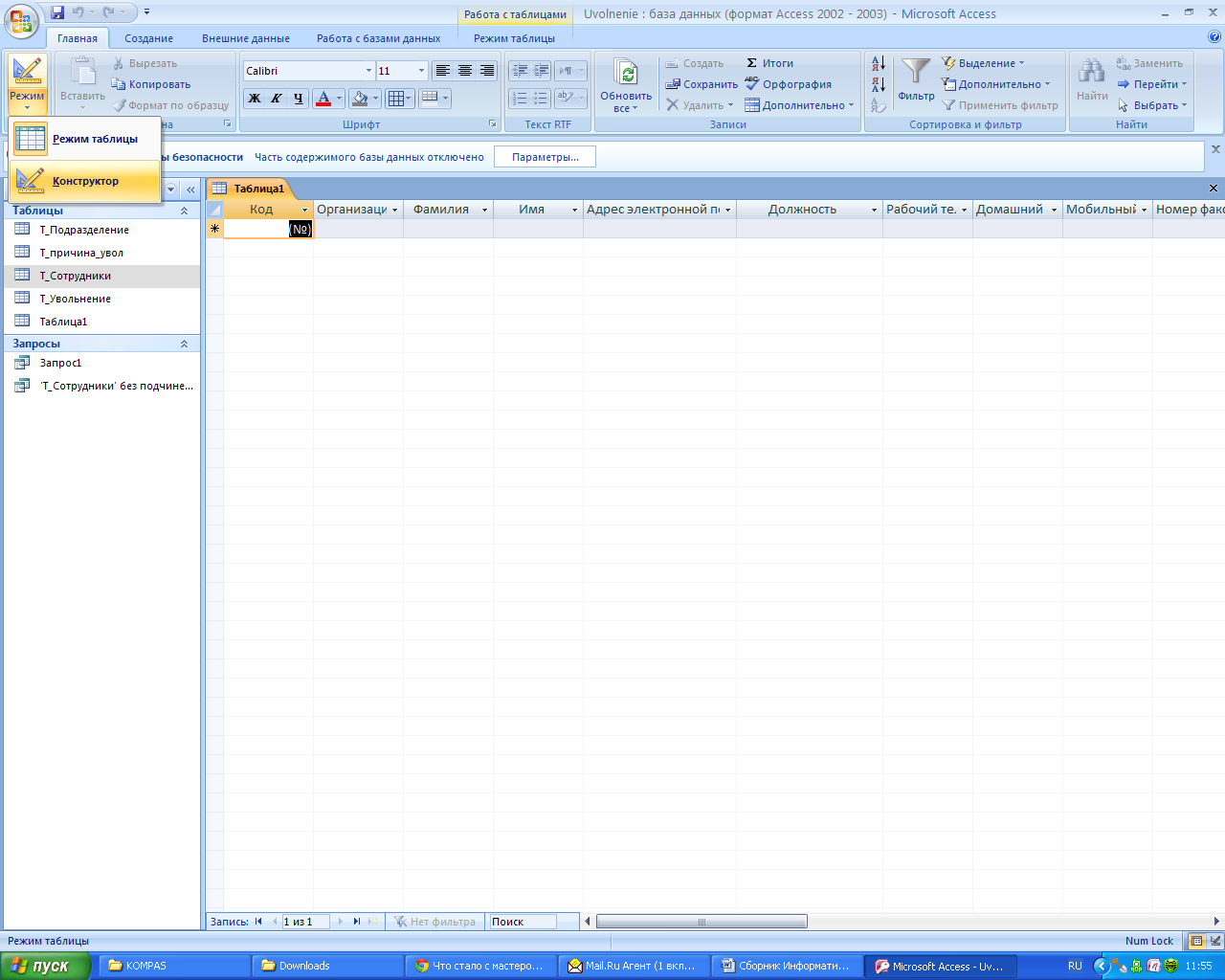Collapse the Таблицы group in navigation pane
Image resolution: width=1225 pixels, height=980 pixels.
pos(185,211)
